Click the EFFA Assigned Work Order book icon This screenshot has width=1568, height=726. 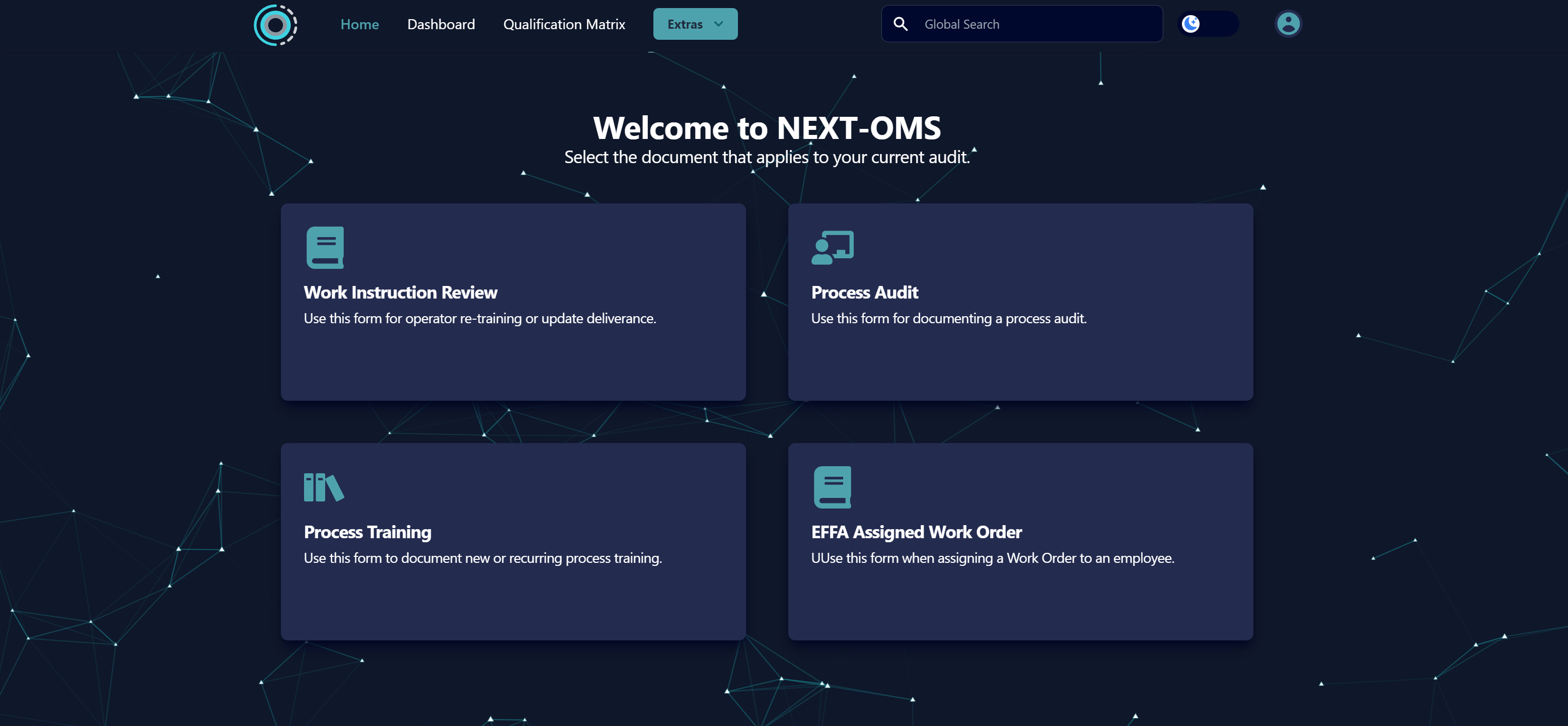(832, 487)
